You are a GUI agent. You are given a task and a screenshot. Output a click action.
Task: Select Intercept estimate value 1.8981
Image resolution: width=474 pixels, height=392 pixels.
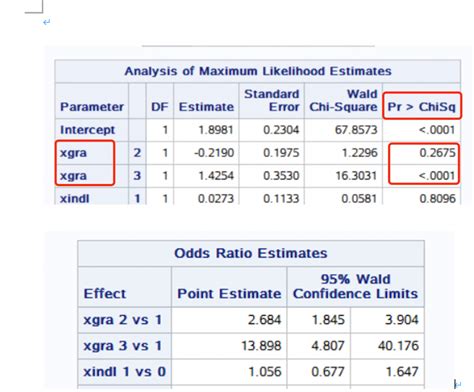pyautogui.click(x=216, y=130)
